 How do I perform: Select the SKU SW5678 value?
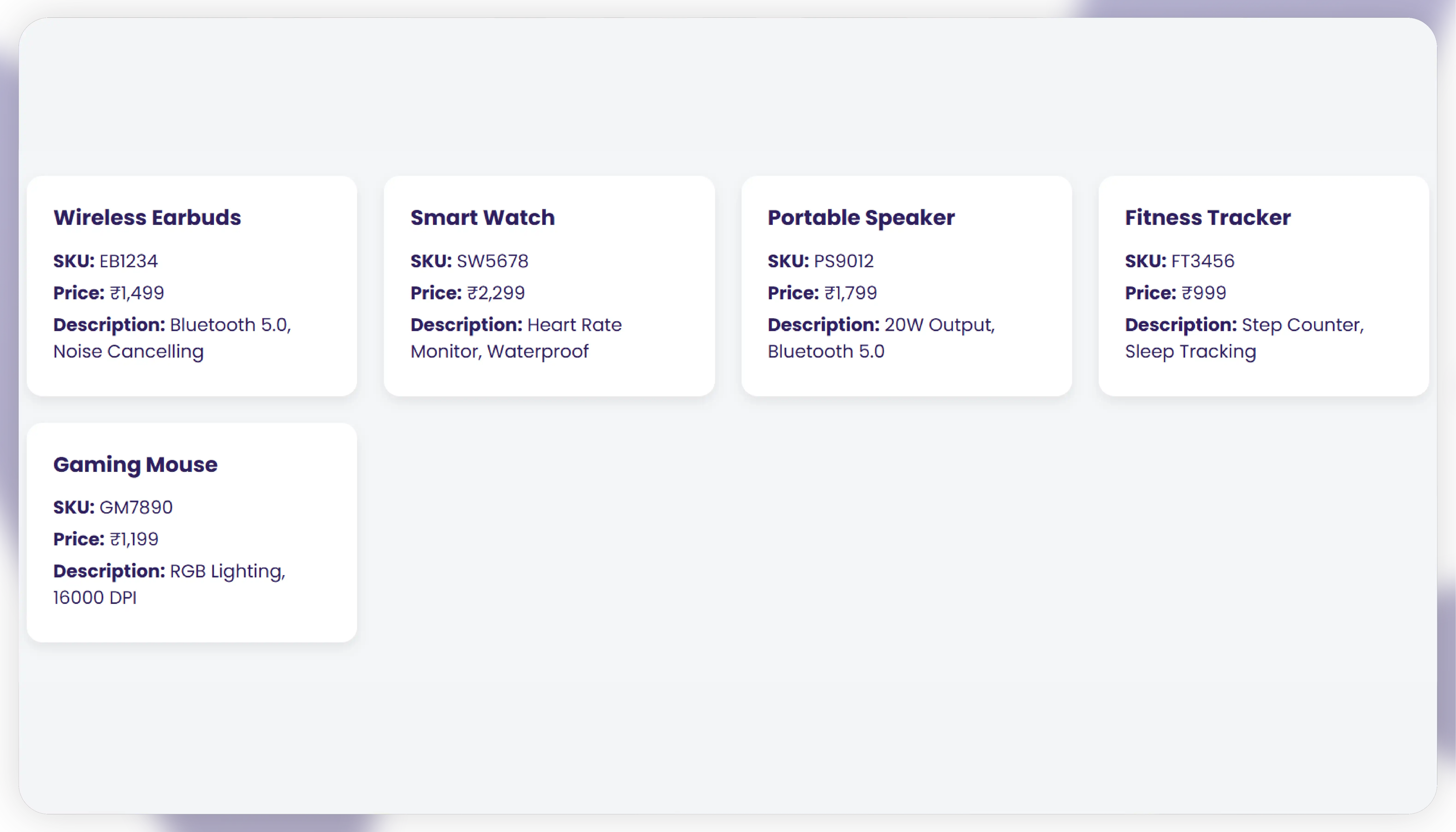492,261
